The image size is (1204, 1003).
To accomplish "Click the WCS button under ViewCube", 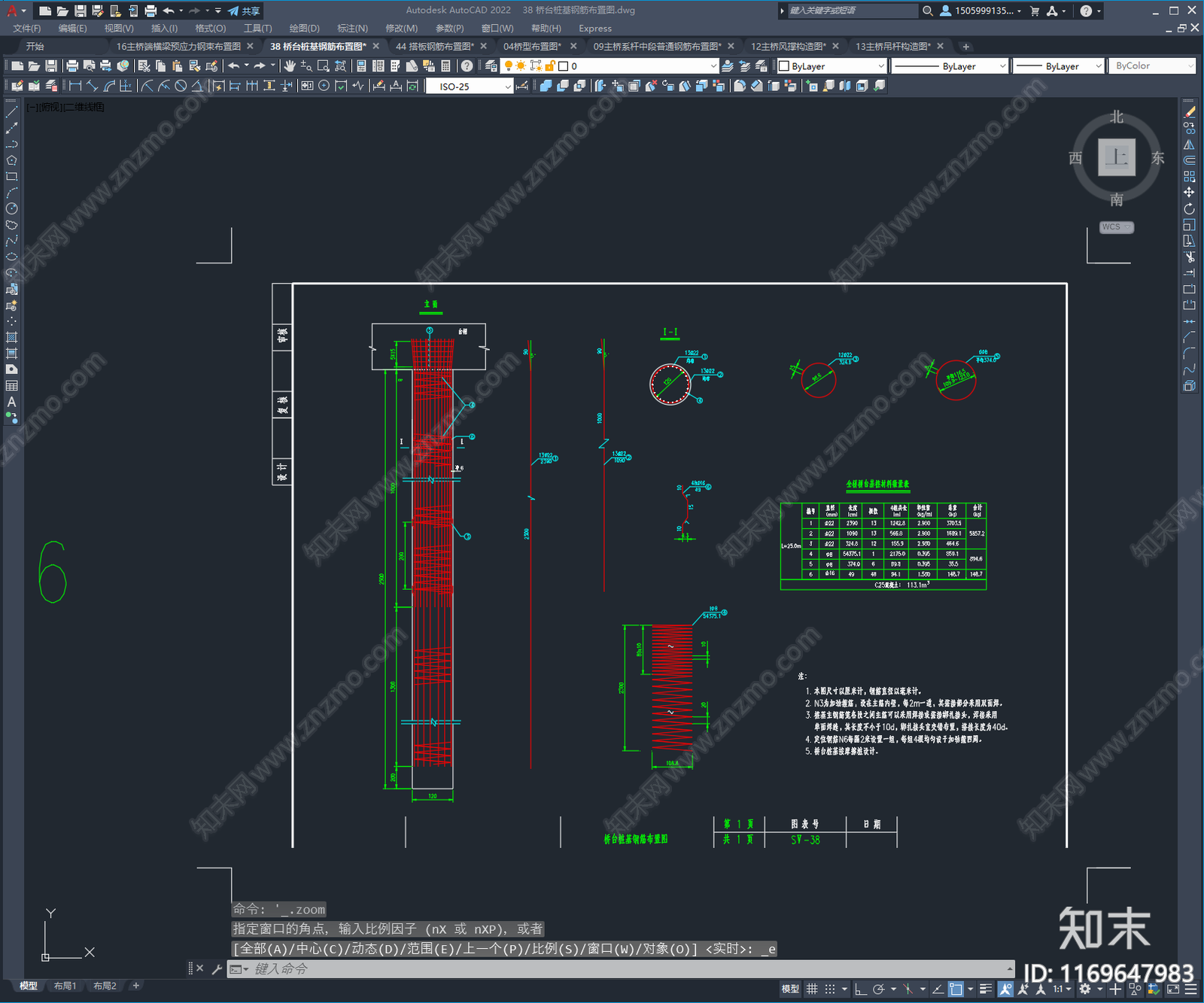I will [1116, 227].
